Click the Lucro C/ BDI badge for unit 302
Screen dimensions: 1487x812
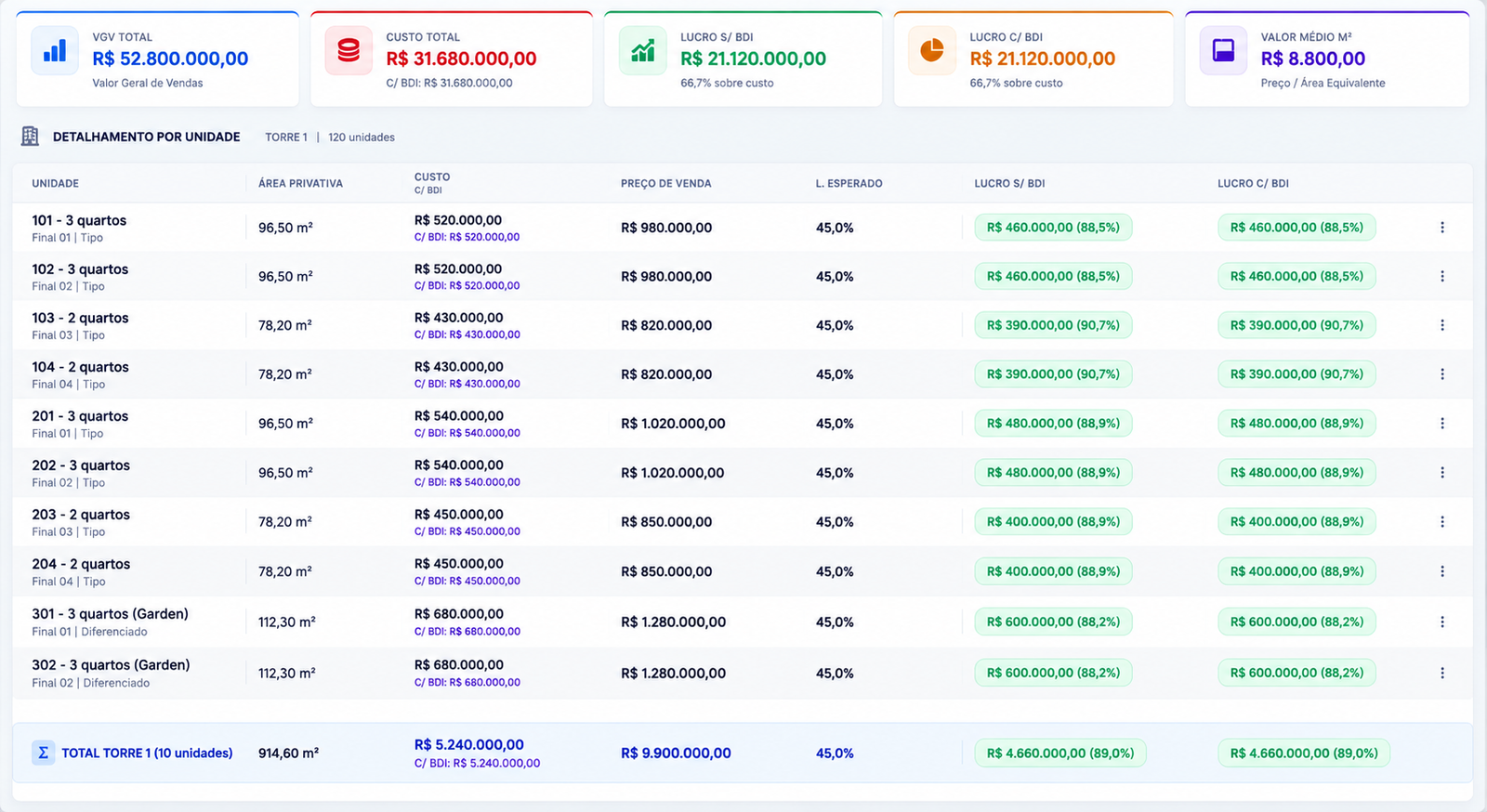(1296, 673)
